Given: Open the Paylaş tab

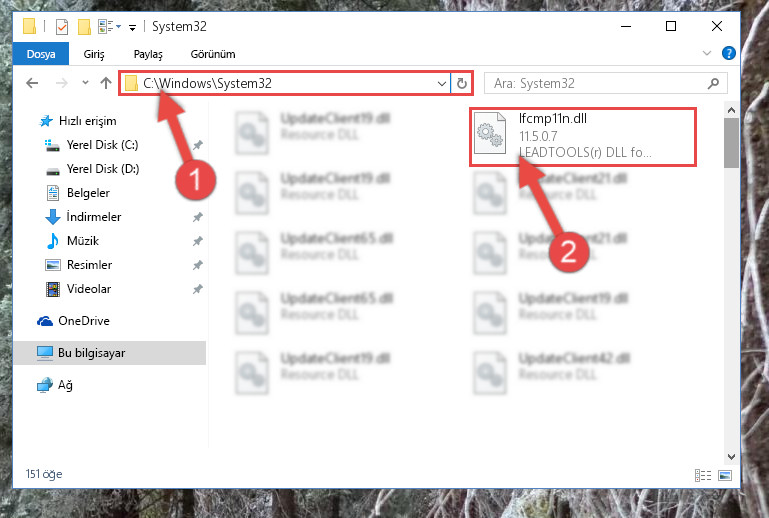Looking at the screenshot, I should tap(148, 54).
